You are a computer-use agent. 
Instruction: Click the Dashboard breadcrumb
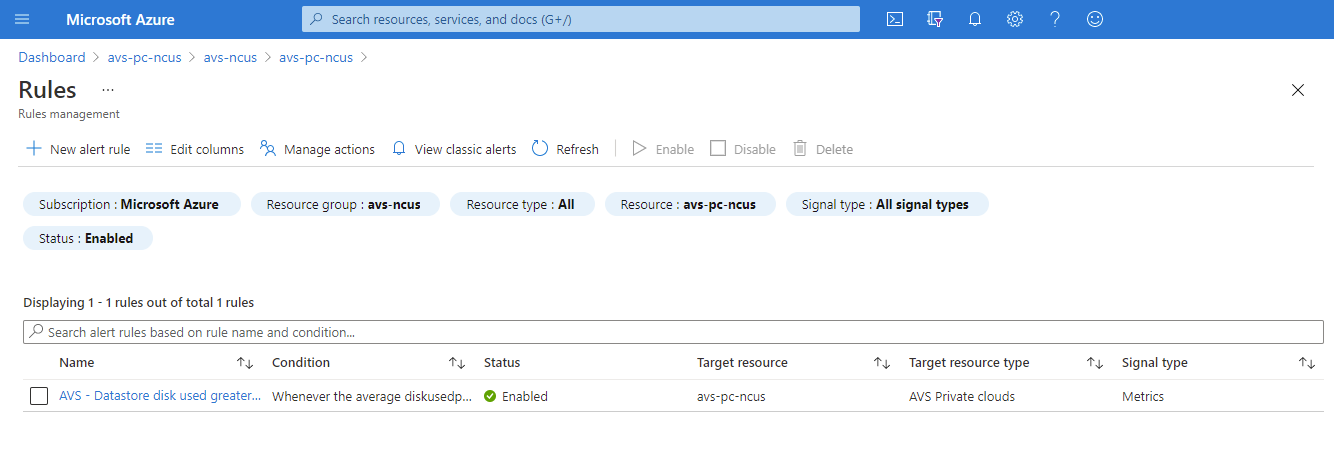click(x=52, y=57)
